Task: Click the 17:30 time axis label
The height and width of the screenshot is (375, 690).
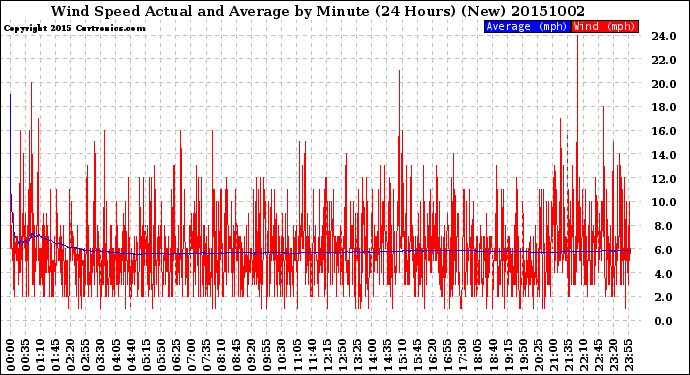Action: (462, 355)
